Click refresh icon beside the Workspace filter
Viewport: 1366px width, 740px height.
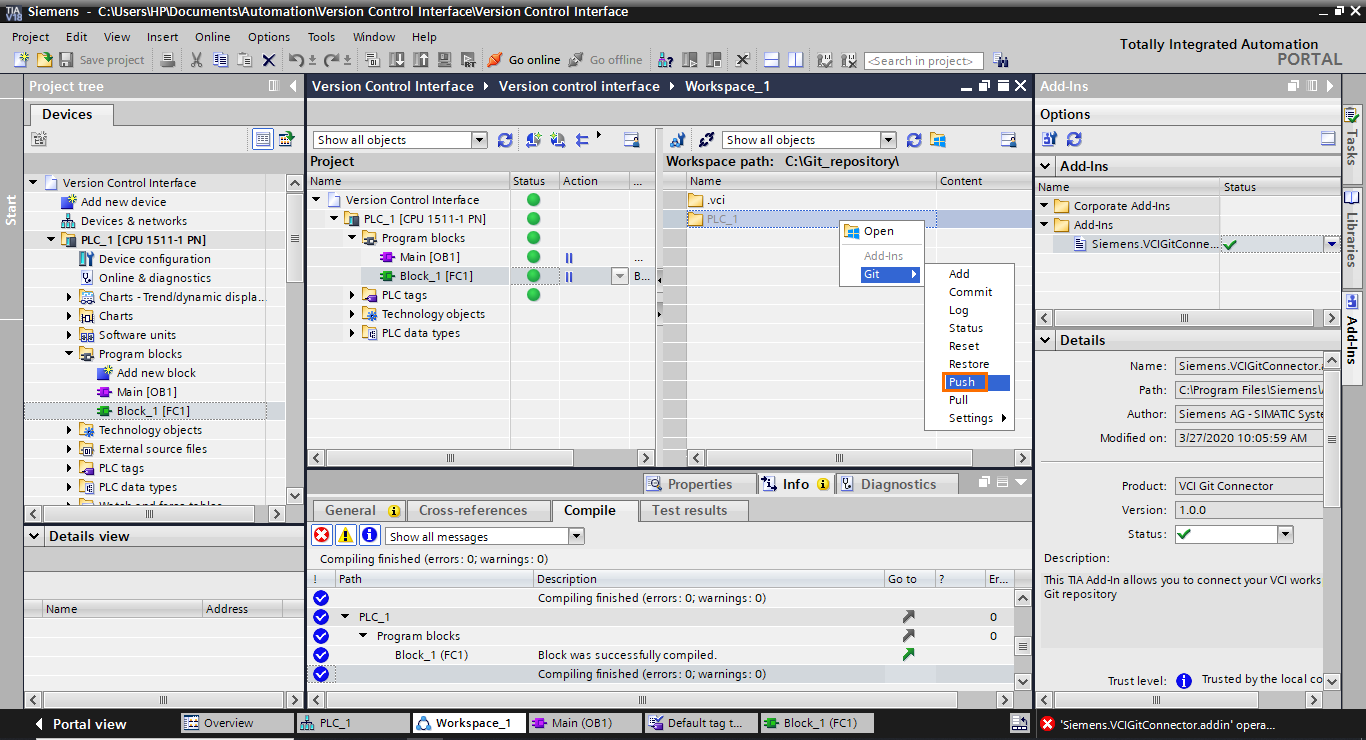(914, 140)
